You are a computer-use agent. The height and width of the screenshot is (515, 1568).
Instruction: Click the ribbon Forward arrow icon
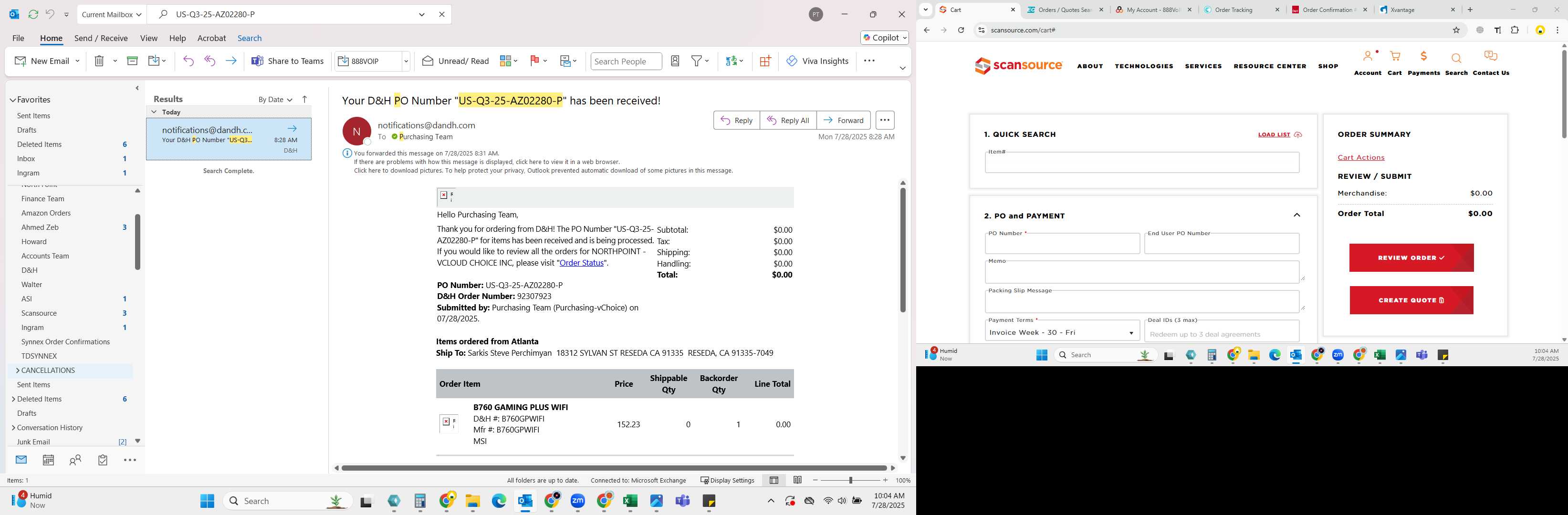click(x=230, y=61)
